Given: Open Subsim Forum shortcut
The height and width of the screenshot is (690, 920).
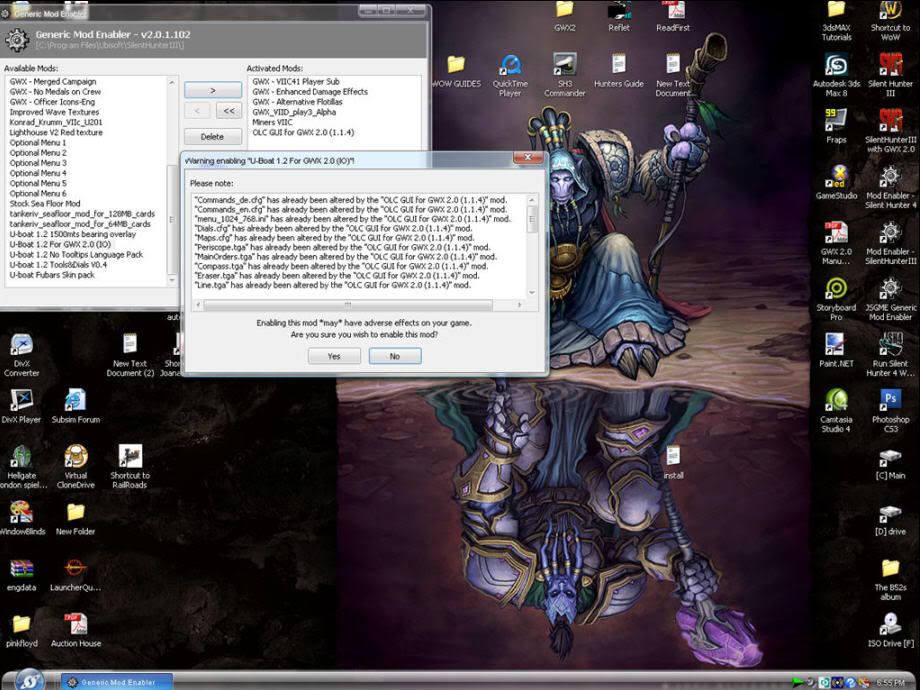Looking at the screenshot, I should 76,406.
